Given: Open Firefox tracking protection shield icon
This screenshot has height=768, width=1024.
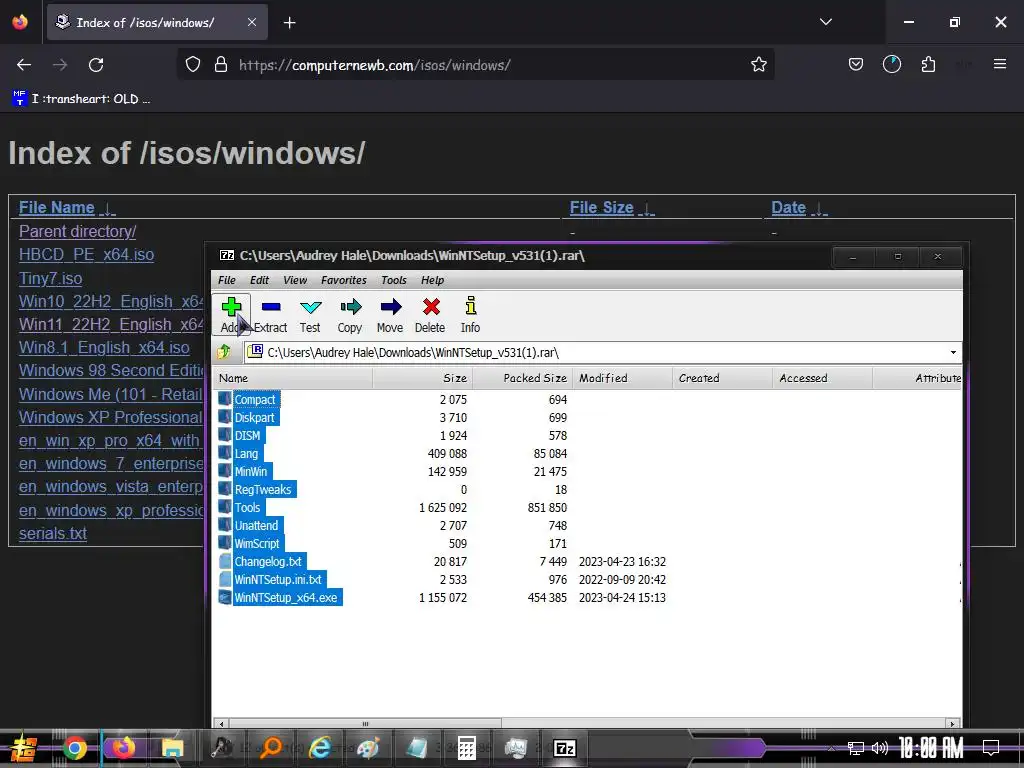Looking at the screenshot, I should click(x=193, y=65).
